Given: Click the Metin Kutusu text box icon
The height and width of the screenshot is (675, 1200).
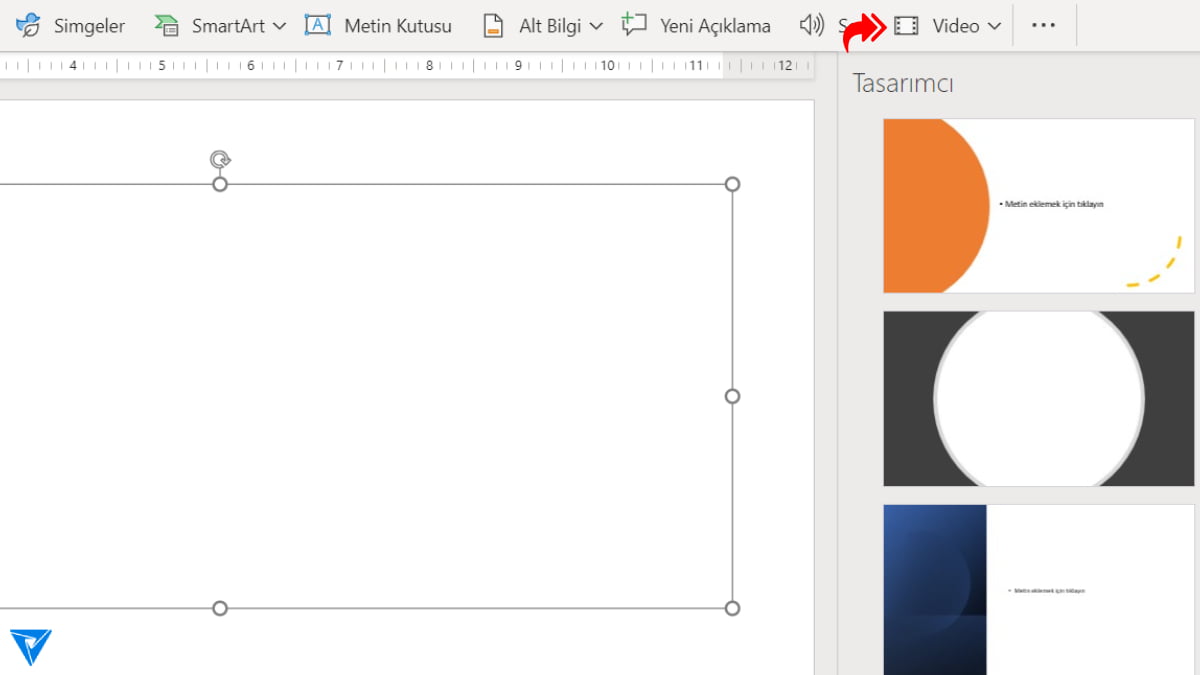Looking at the screenshot, I should pos(318,25).
